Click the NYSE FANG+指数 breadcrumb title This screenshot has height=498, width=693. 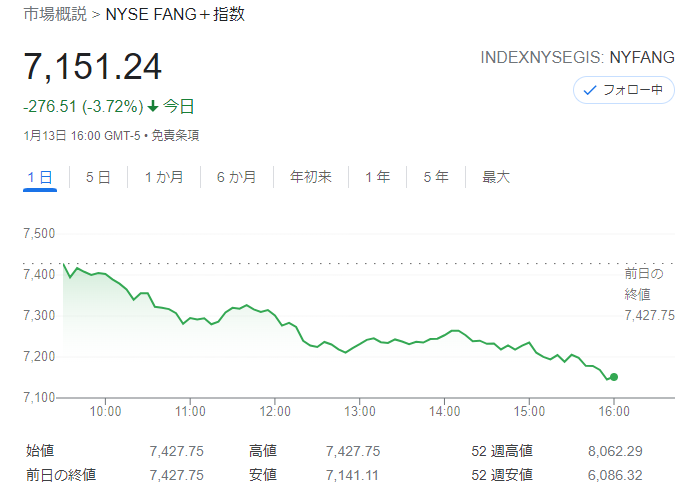coord(175,14)
